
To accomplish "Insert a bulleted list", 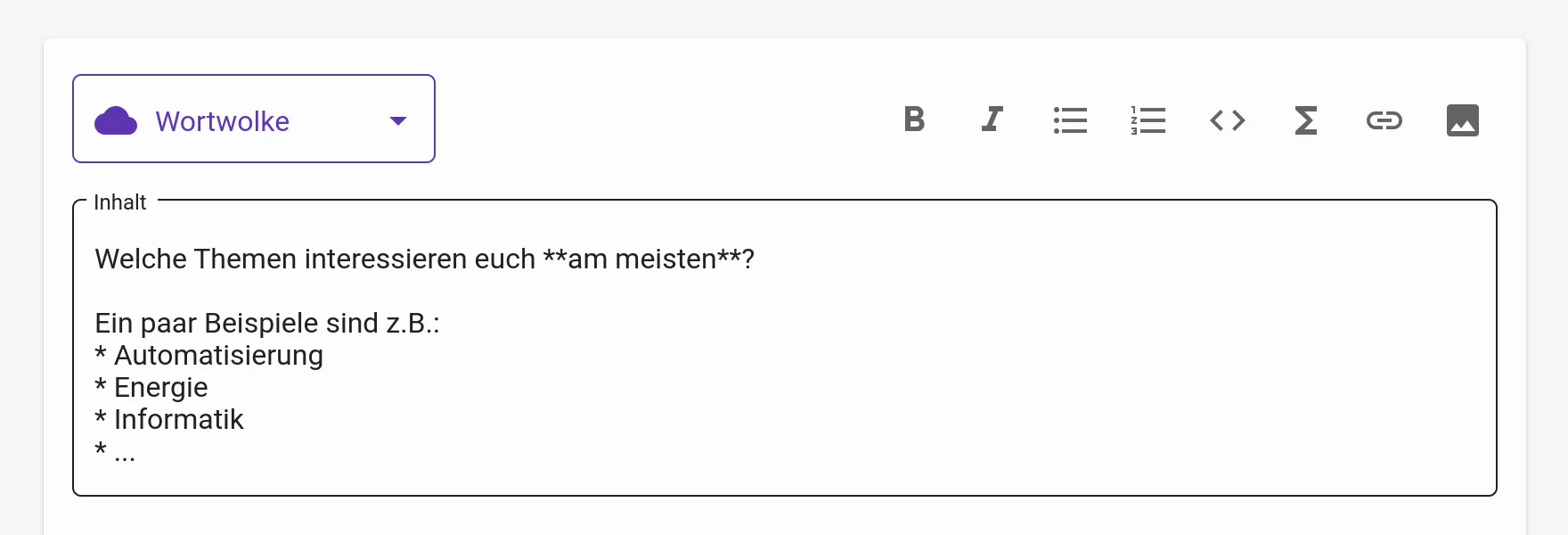I will (1070, 119).
